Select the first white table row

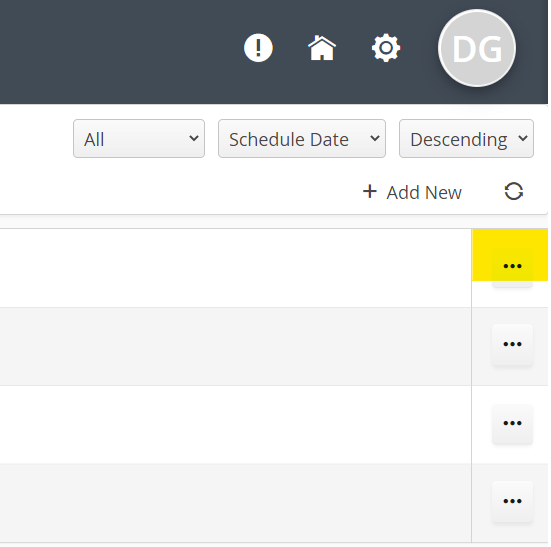235,268
